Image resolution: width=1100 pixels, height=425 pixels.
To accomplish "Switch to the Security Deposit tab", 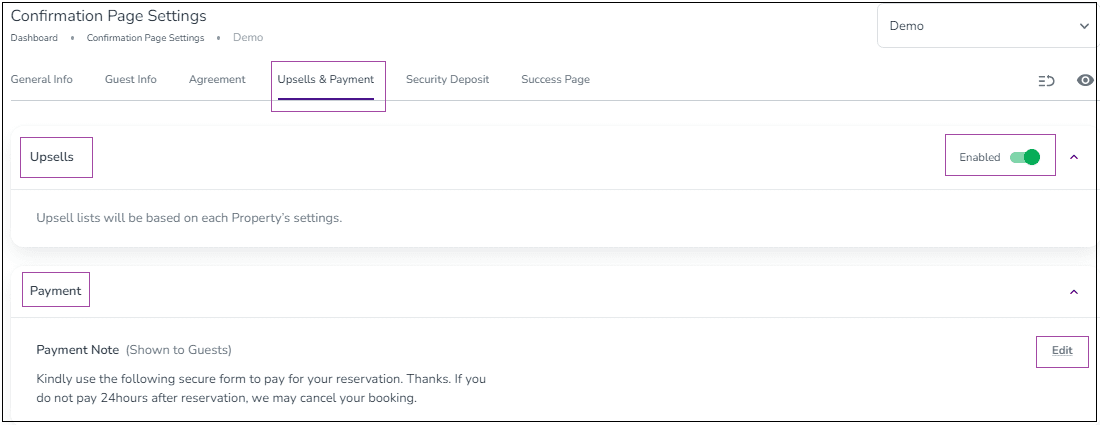I will pyautogui.click(x=447, y=79).
